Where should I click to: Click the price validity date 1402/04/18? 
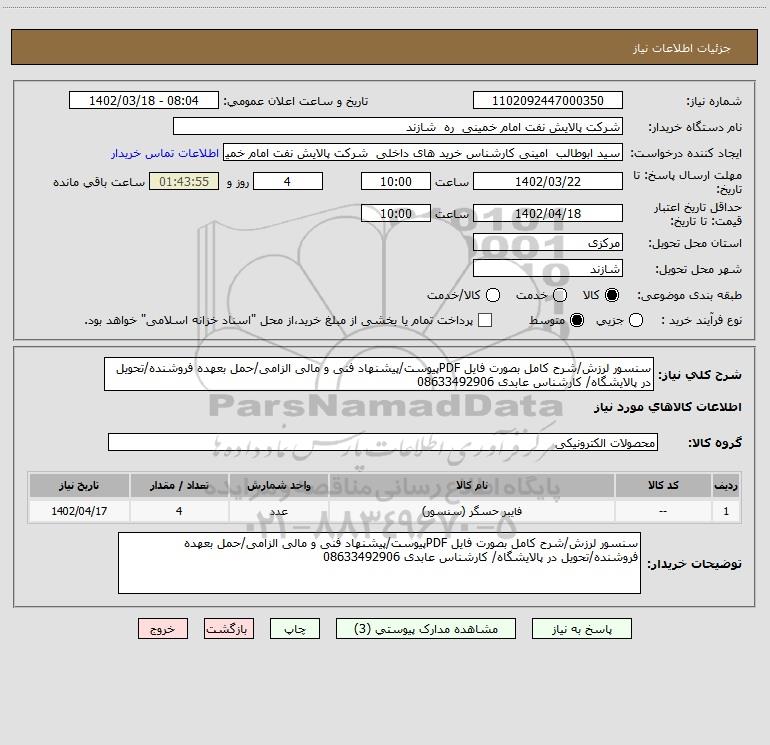548,213
